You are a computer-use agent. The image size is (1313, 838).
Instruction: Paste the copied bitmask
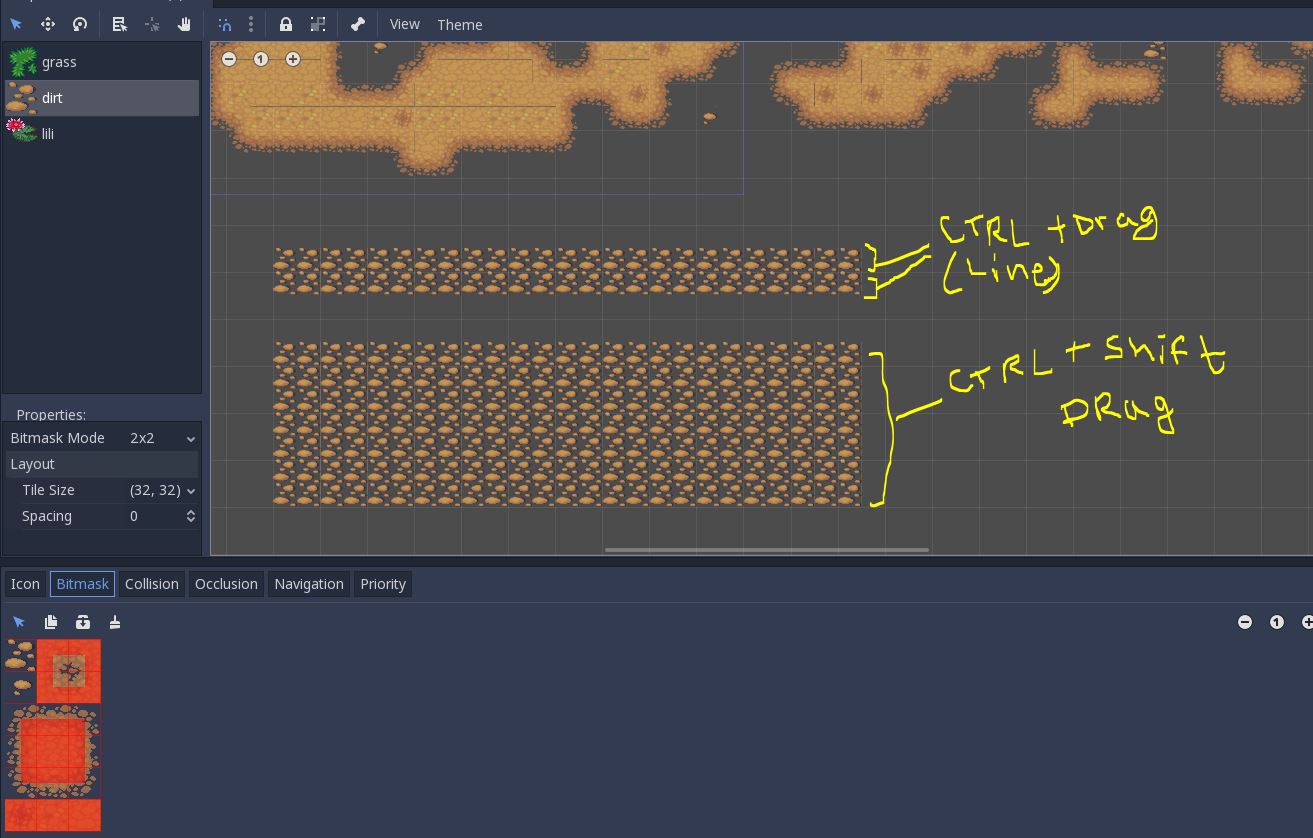tap(82, 621)
